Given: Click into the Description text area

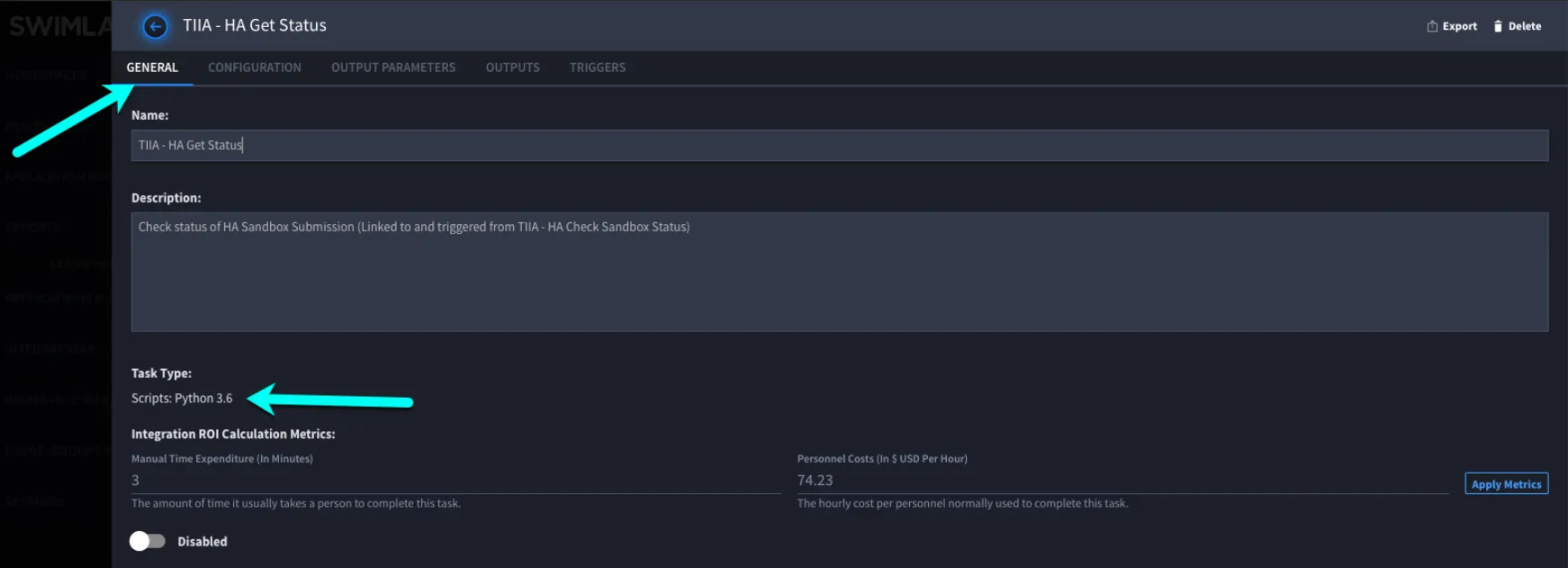Looking at the screenshot, I should click(x=840, y=272).
